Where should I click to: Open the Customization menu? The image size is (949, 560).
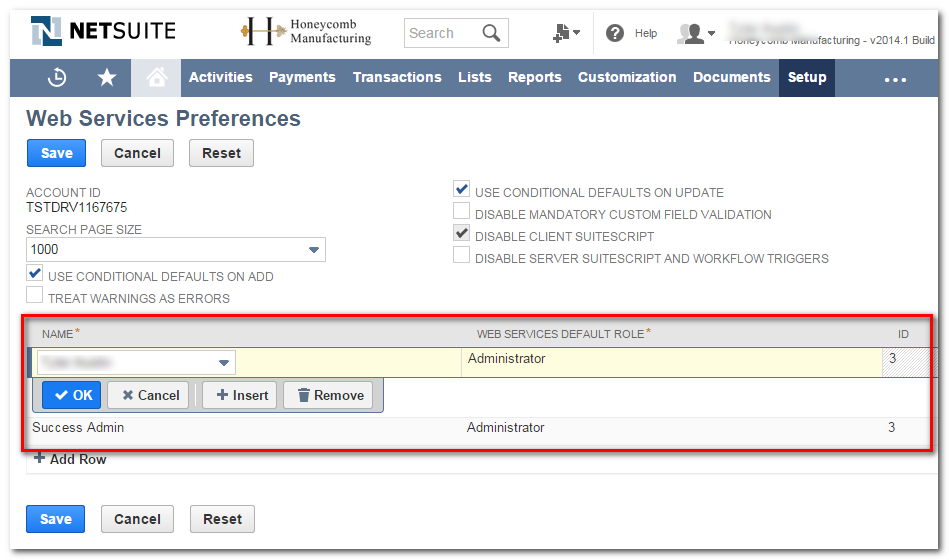tap(627, 77)
